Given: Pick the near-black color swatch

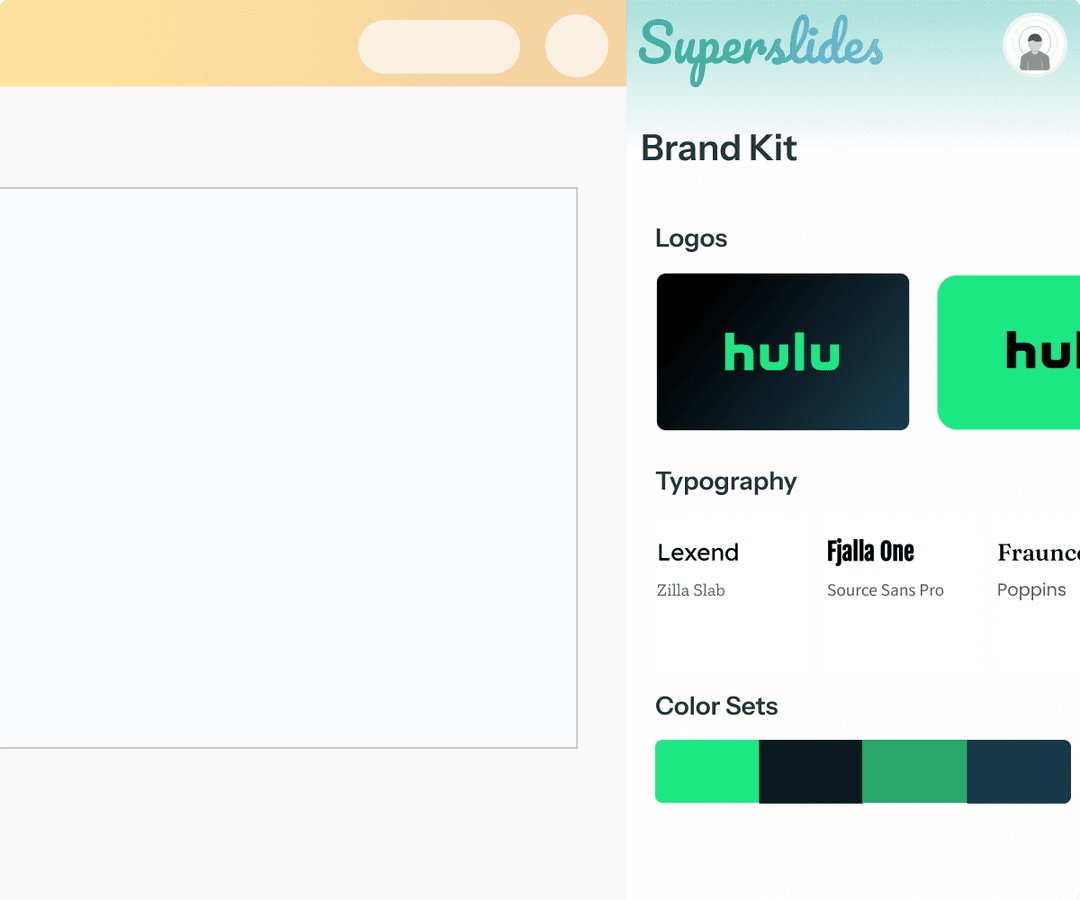Looking at the screenshot, I should (x=811, y=771).
